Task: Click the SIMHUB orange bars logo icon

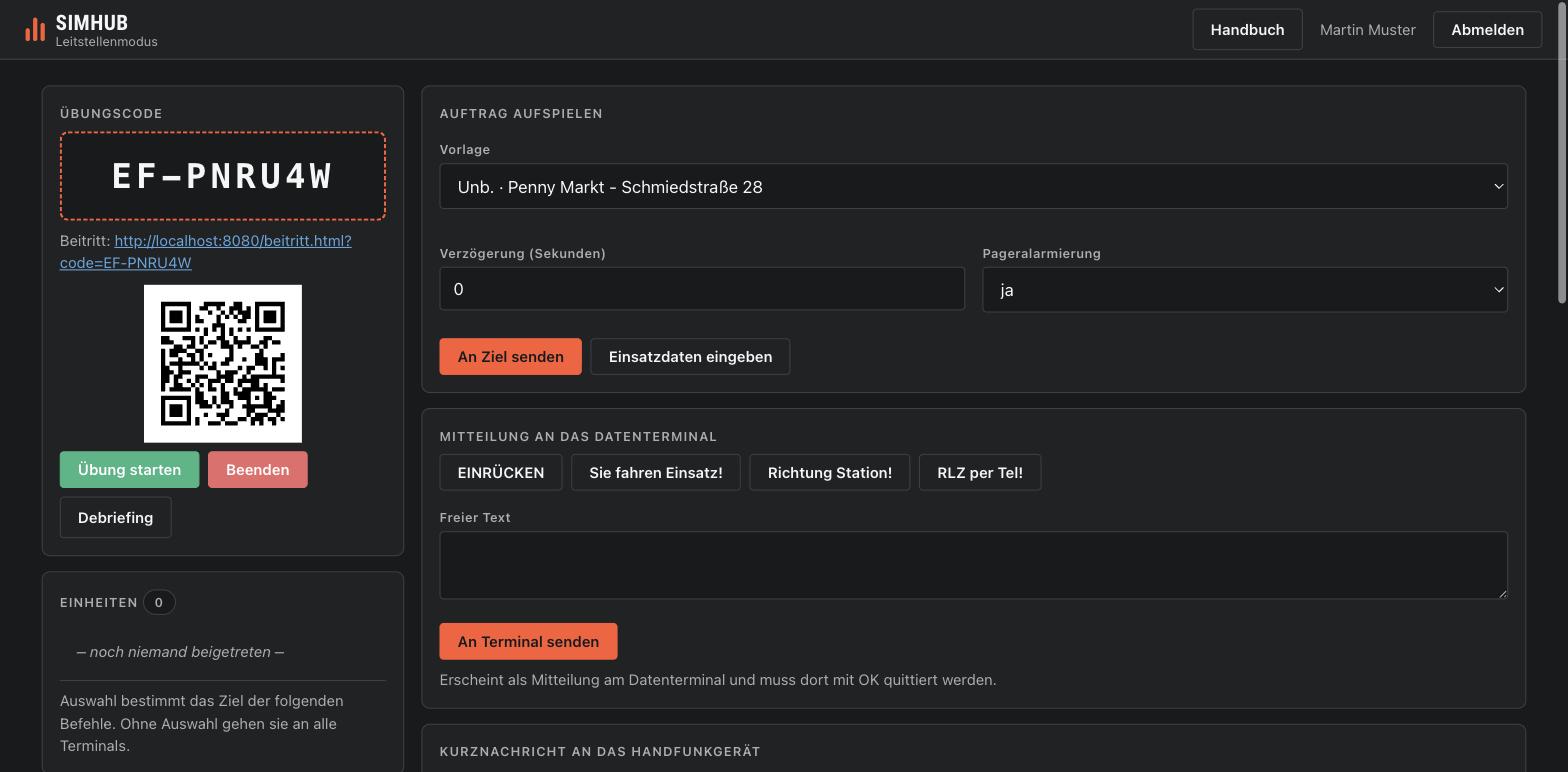Action: coord(35,30)
